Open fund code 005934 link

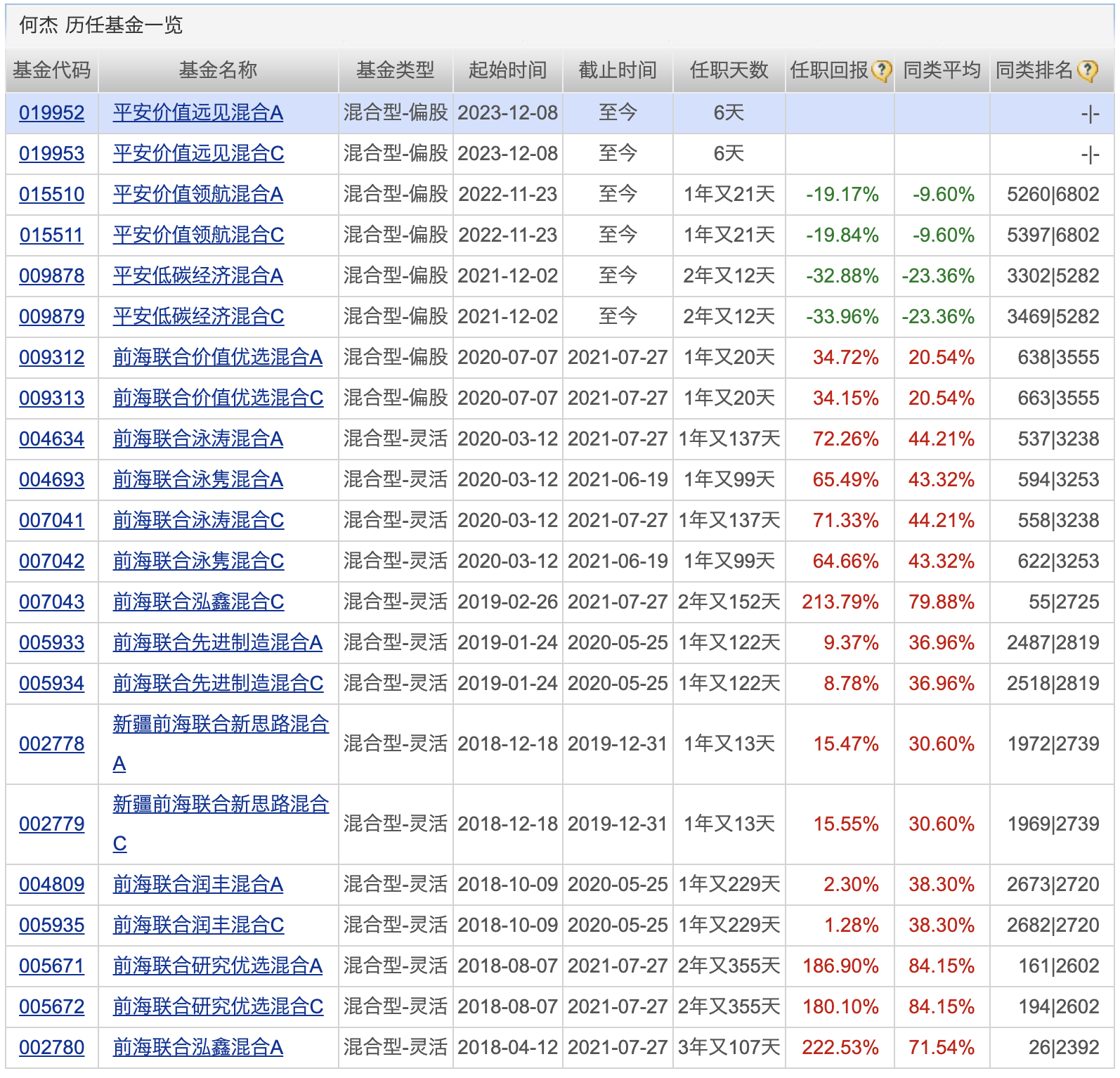click(52, 684)
